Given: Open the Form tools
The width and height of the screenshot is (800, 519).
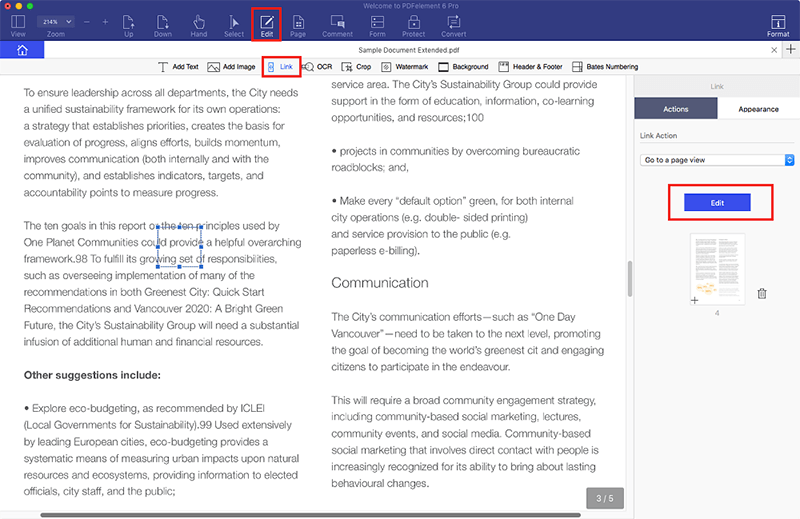Looking at the screenshot, I should (377, 26).
